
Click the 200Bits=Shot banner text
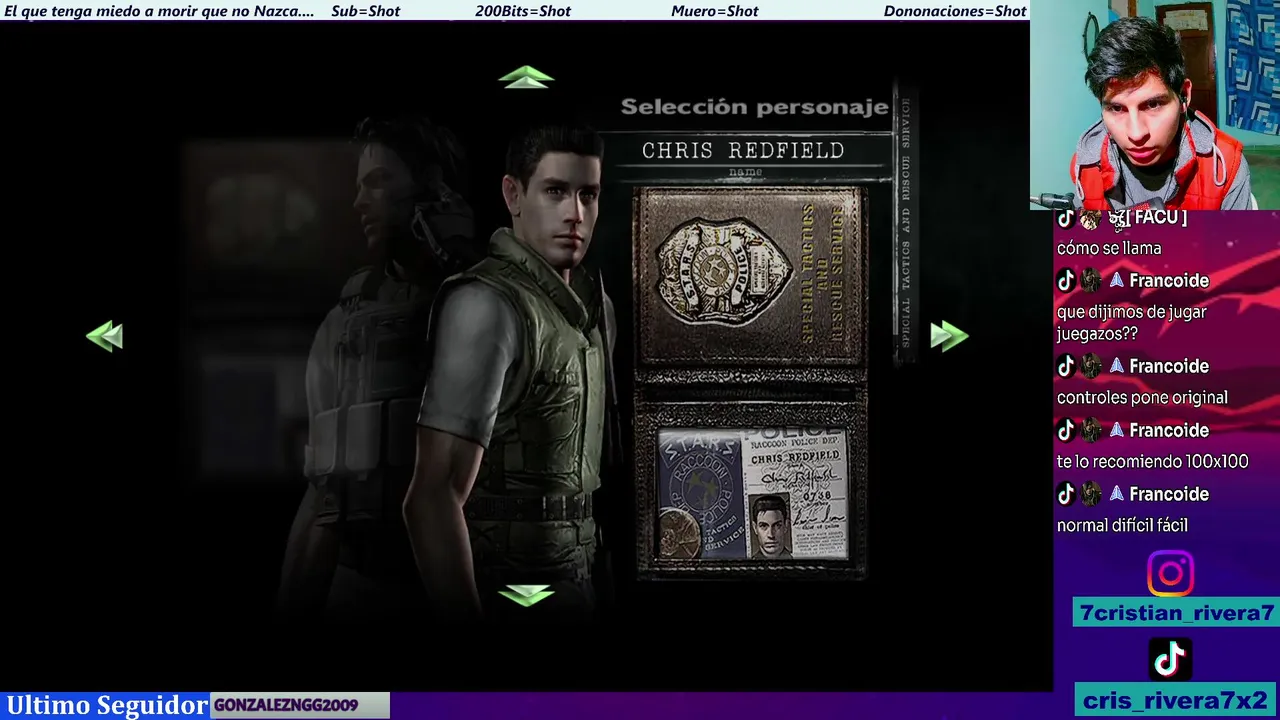(523, 11)
